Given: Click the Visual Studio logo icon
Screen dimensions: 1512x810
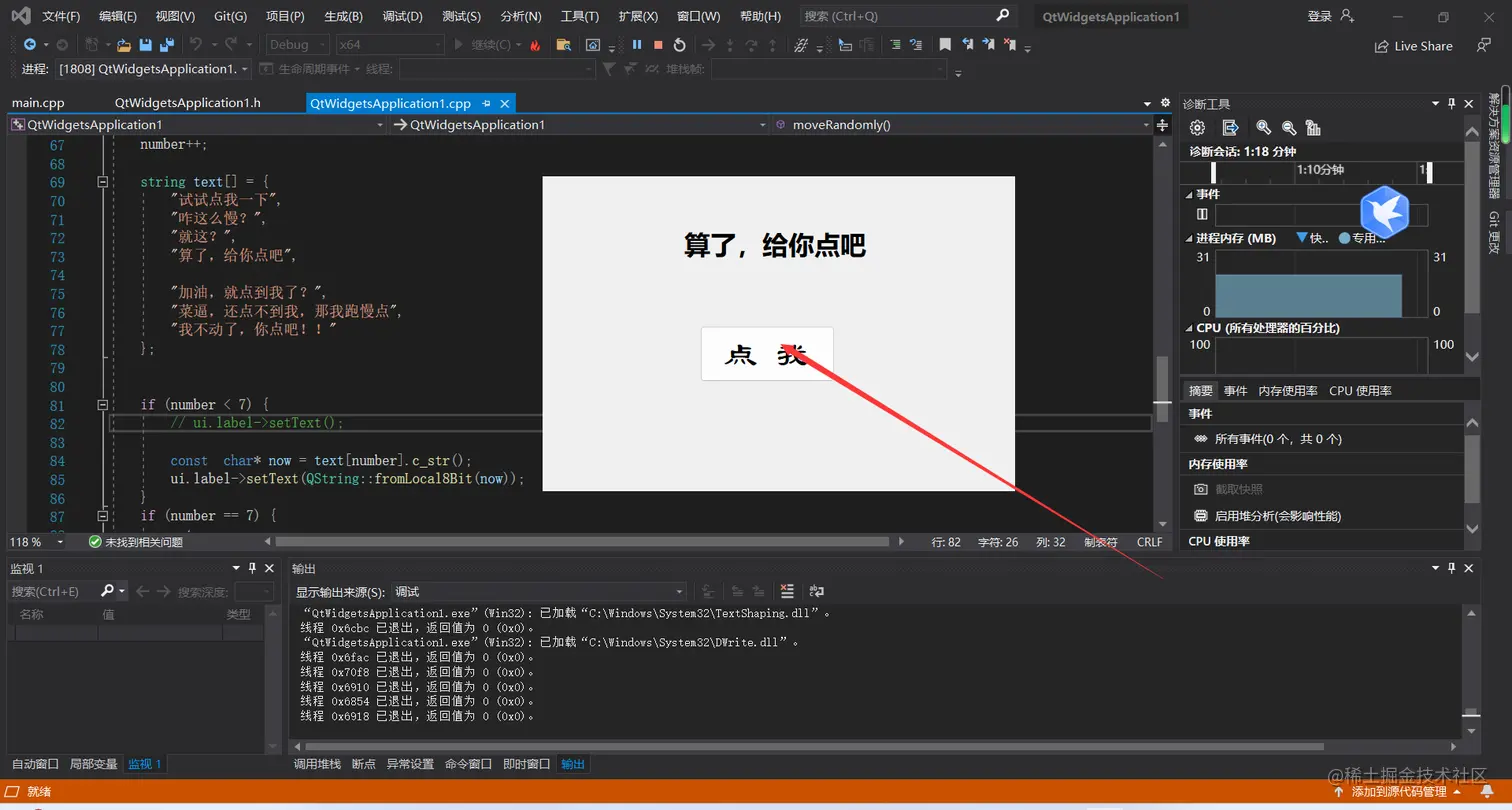Looking at the screenshot, I should click(x=20, y=16).
